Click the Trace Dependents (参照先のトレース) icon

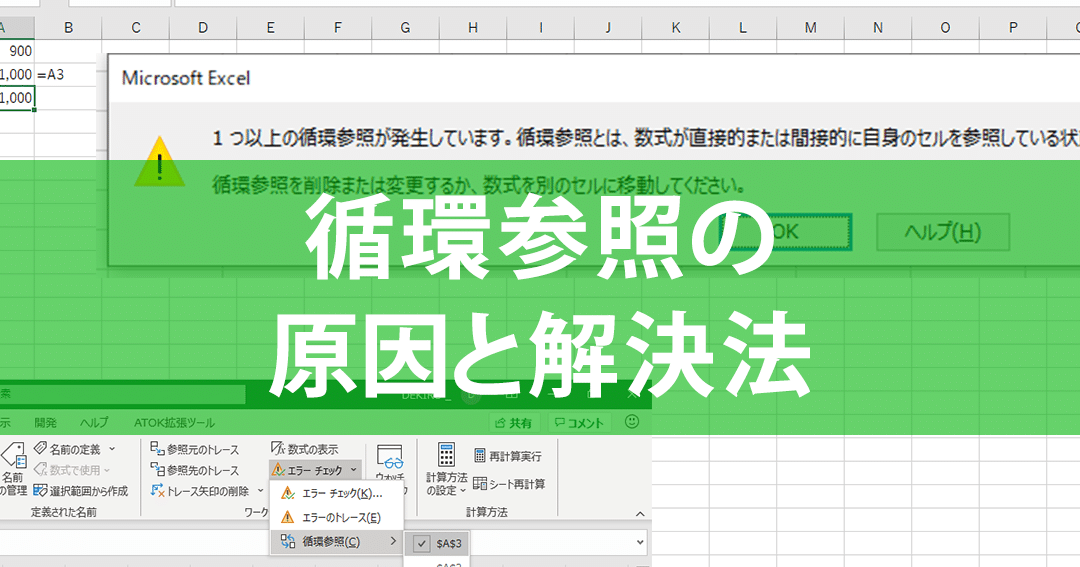click(x=157, y=470)
